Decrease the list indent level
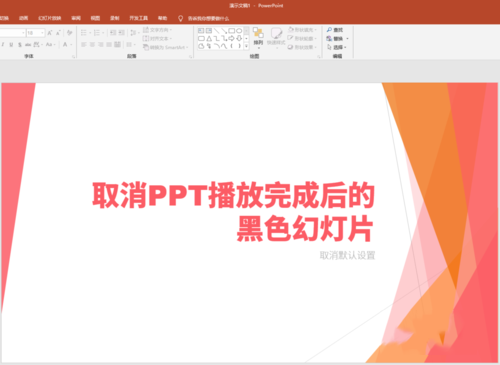This screenshot has height=365, width=500. [113, 33]
